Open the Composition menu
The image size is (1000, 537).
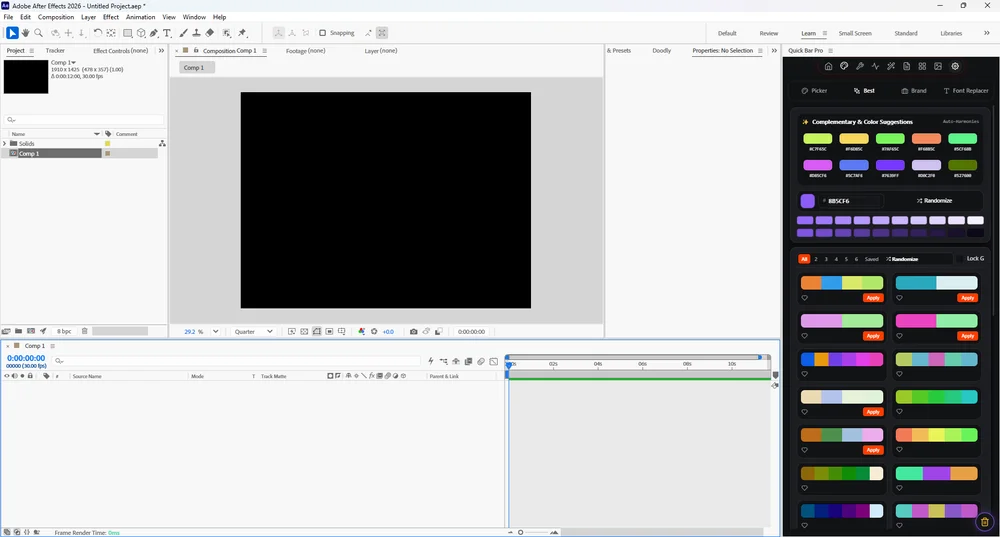click(x=56, y=17)
